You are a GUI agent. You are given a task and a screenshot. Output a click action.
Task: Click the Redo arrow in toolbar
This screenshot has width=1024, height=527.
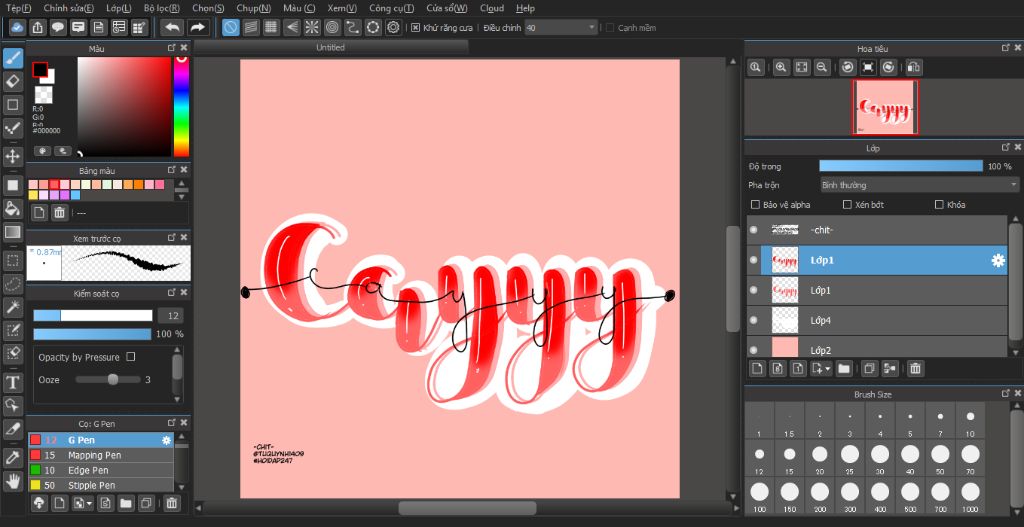coord(197,27)
